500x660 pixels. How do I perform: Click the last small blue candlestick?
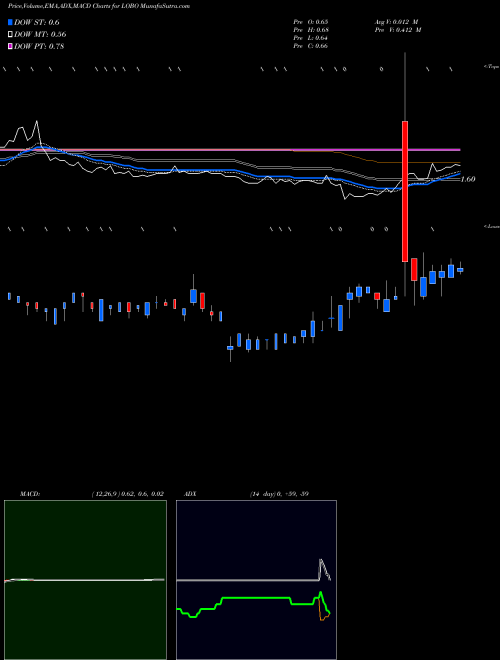[x=460, y=269]
